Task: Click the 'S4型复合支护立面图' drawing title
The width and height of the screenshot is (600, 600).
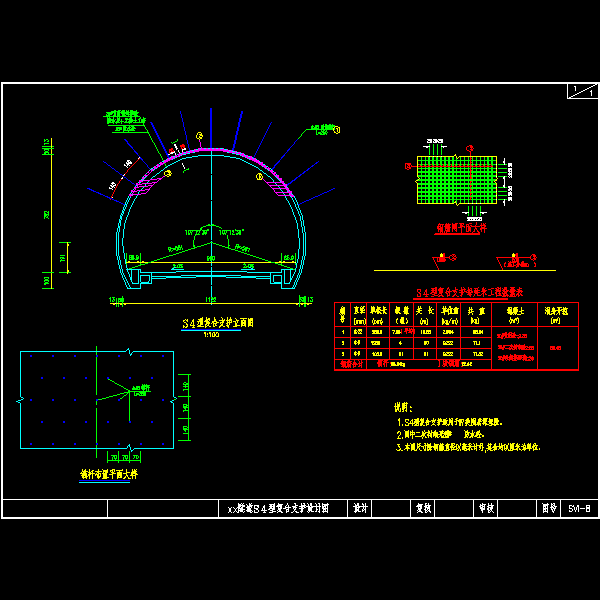Action: point(216,323)
